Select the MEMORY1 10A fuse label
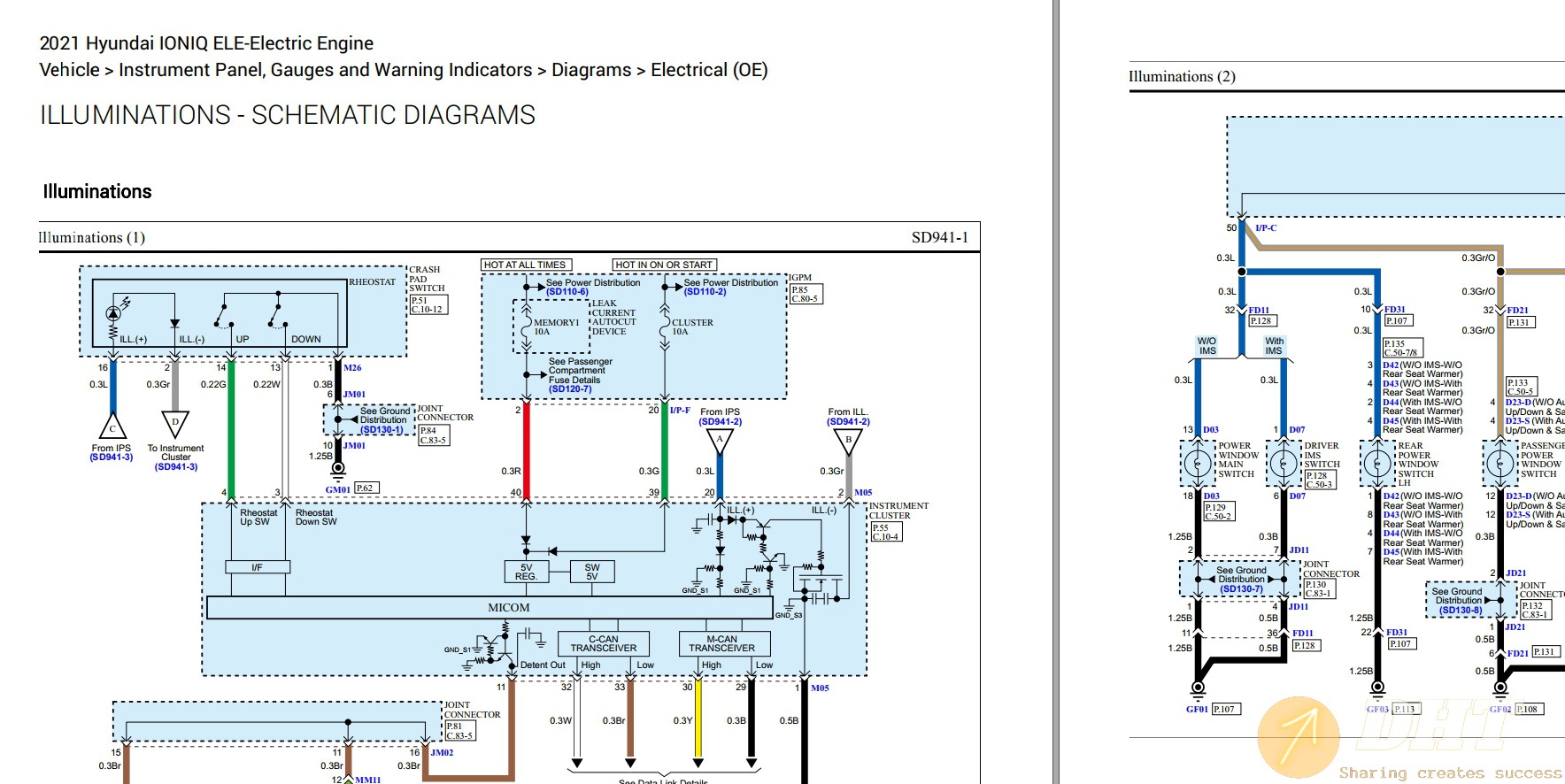The height and width of the screenshot is (784, 1565). click(556, 327)
